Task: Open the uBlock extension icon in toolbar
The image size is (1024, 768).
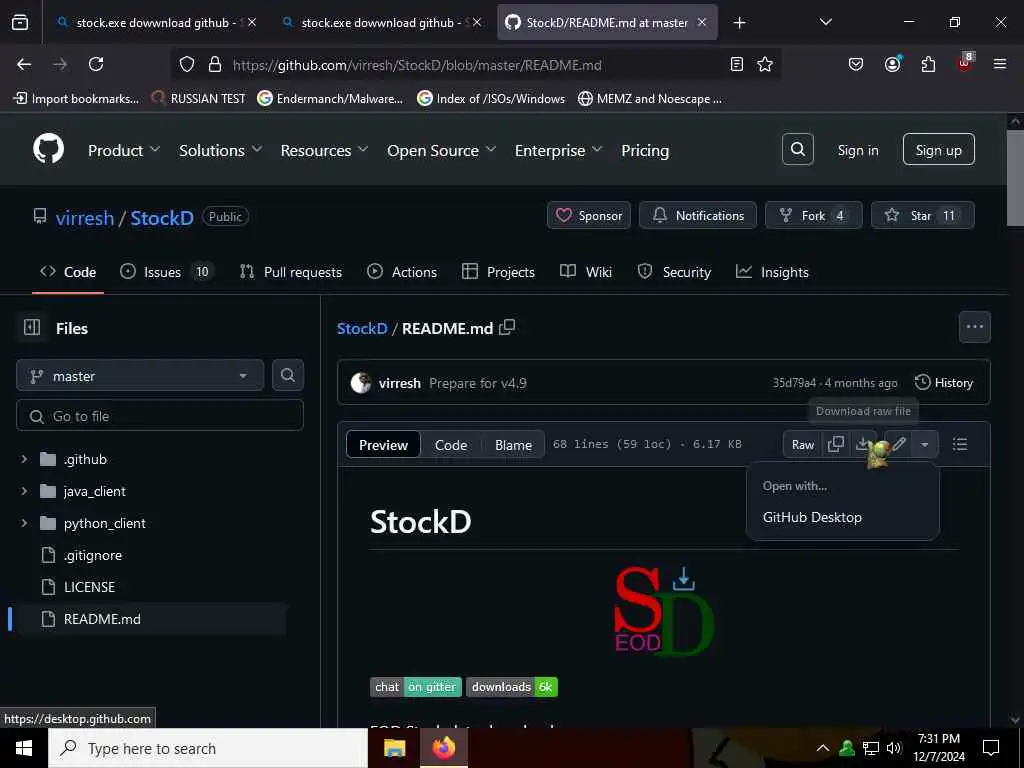Action: 965,63
